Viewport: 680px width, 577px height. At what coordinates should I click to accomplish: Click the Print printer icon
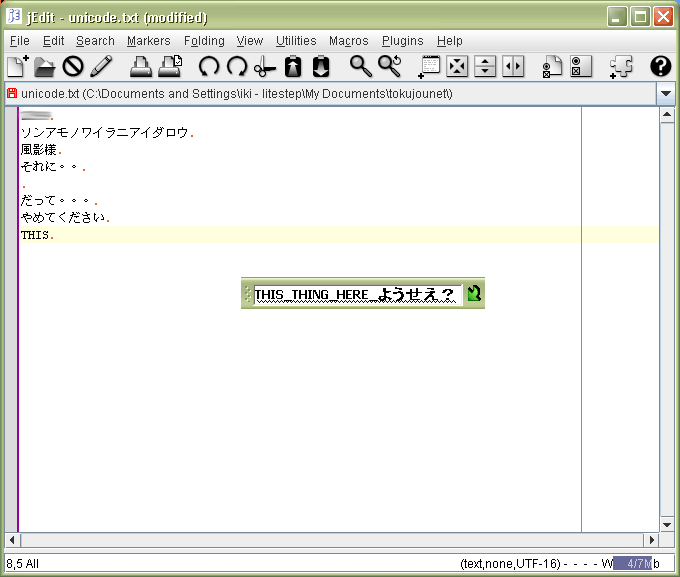click(x=141, y=67)
